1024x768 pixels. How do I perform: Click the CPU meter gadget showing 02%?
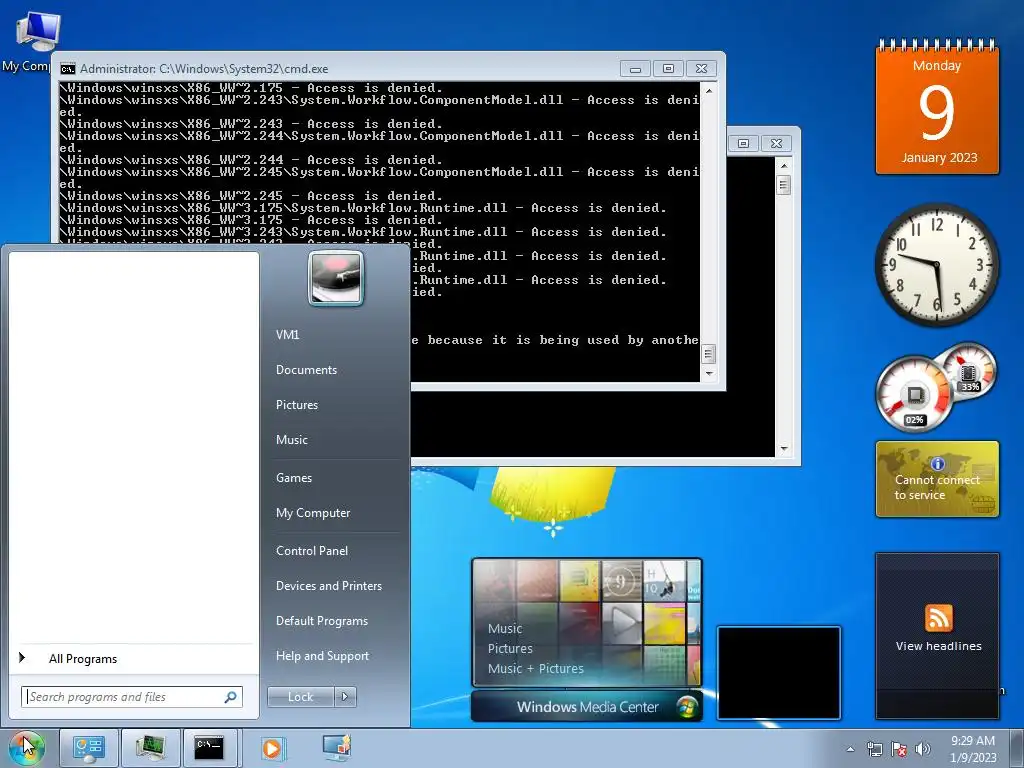pyautogui.click(x=914, y=393)
